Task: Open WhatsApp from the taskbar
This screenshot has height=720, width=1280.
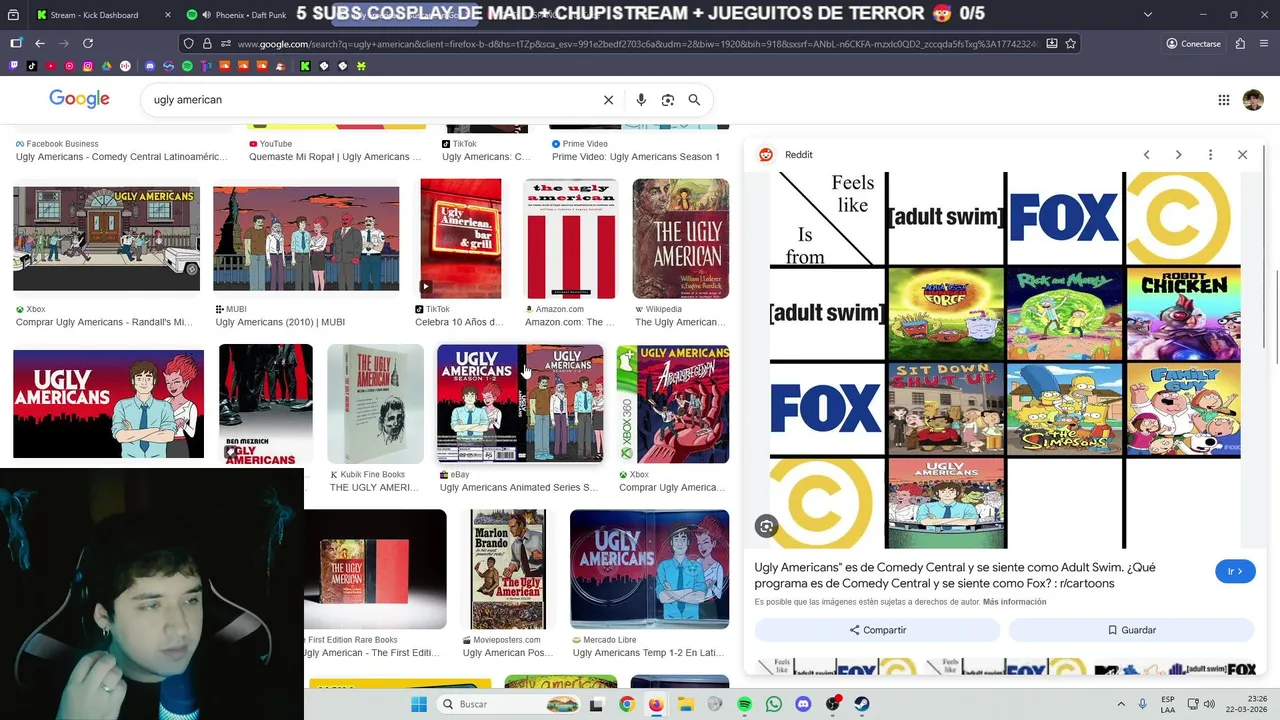Action: pos(773,704)
